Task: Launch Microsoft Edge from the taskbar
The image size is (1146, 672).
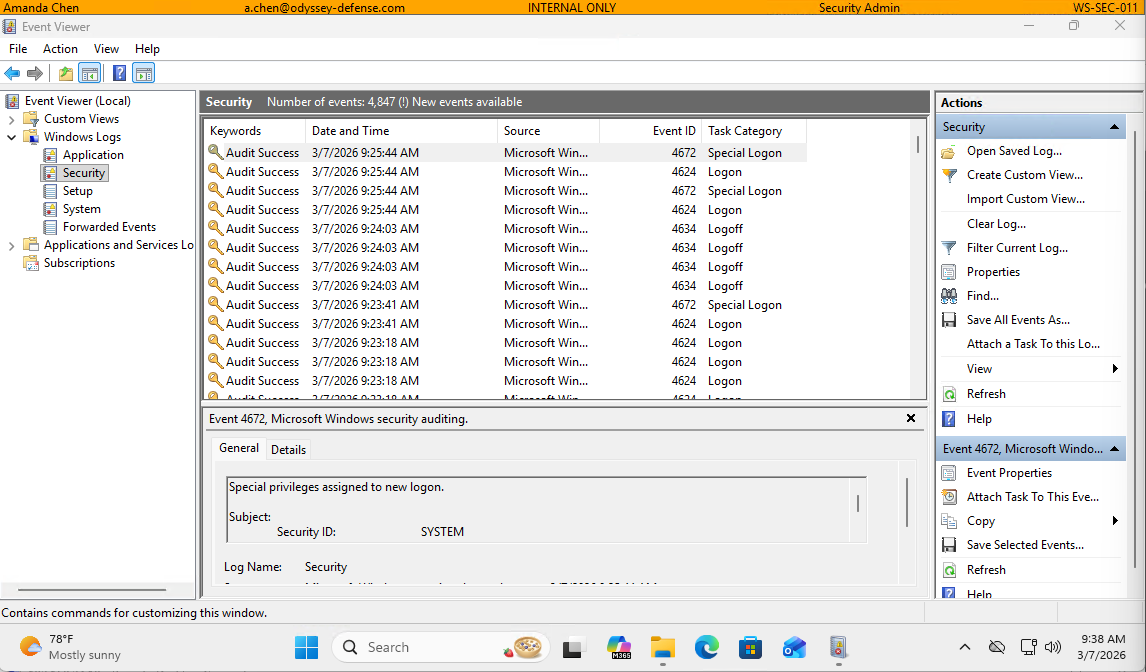Action: click(x=707, y=647)
